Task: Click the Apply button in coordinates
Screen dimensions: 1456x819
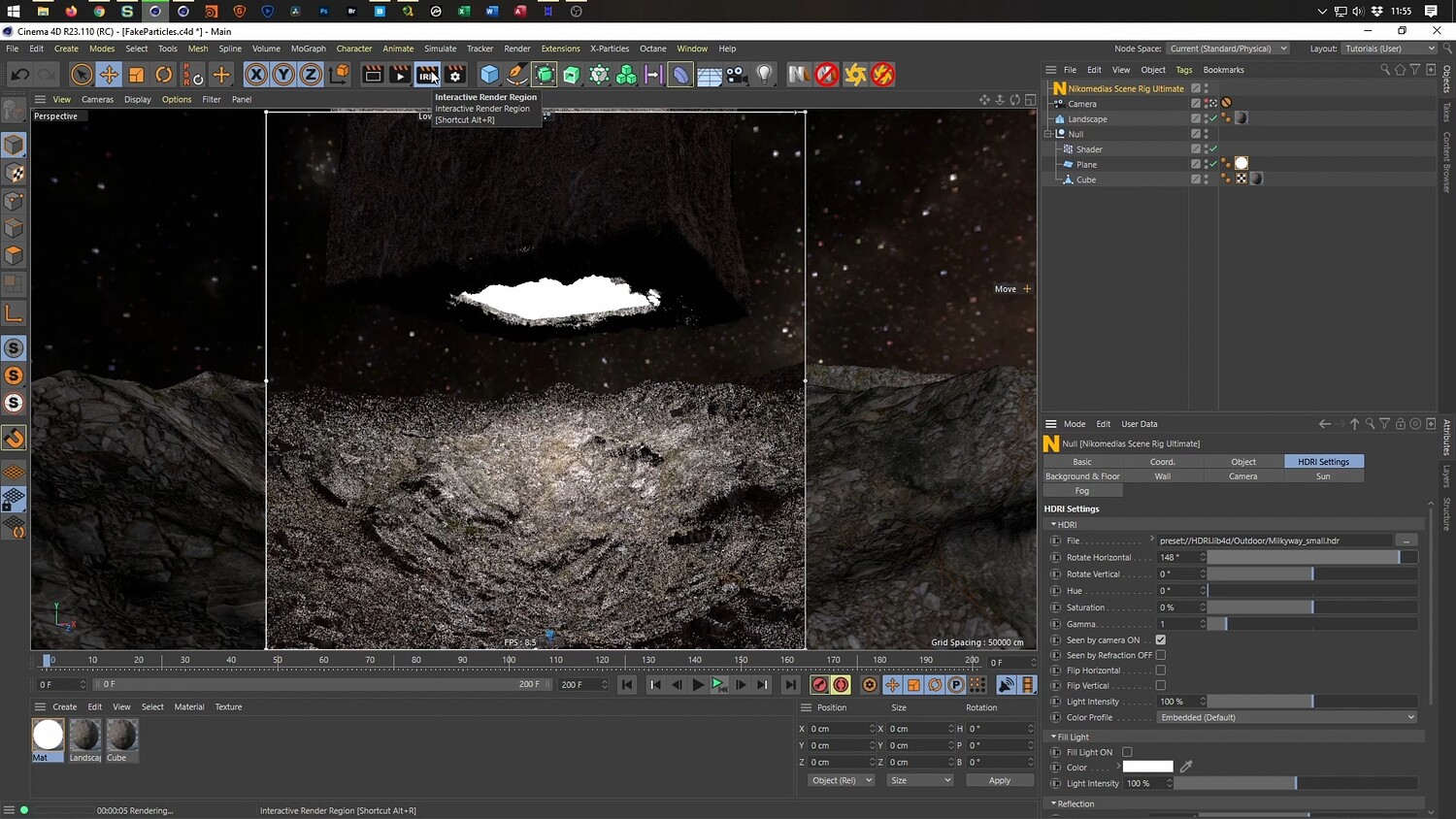Action: coord(999,780)
